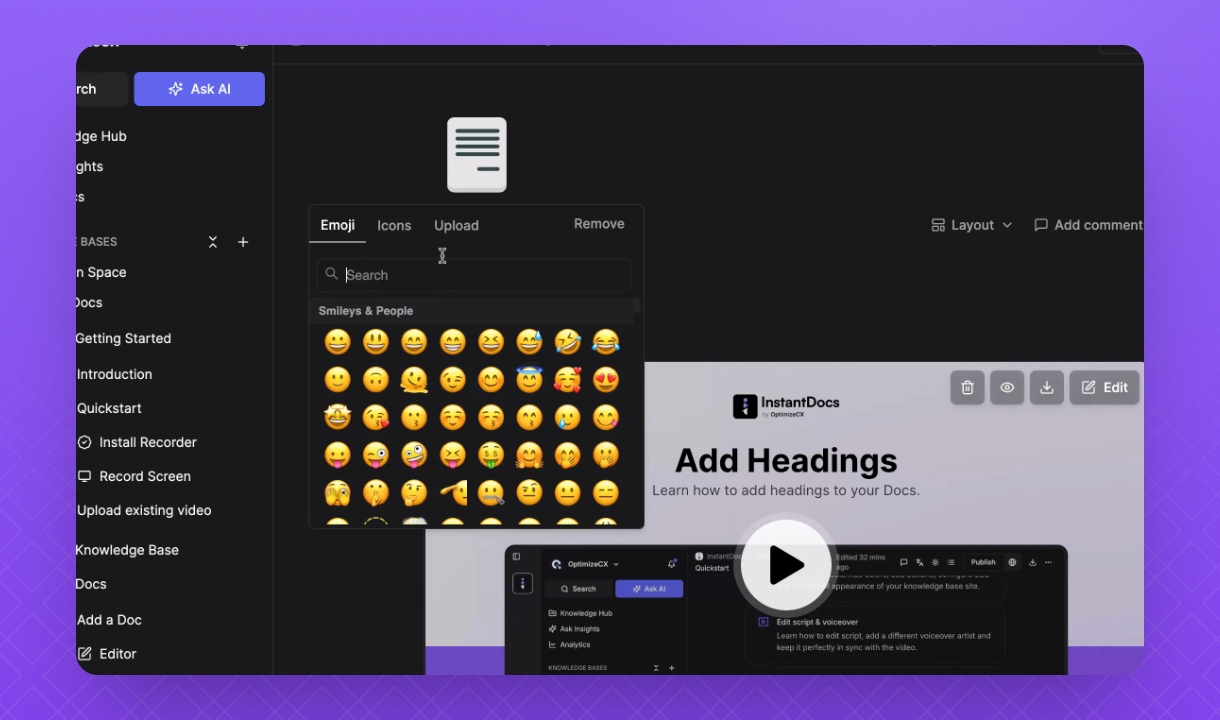Choose the face peeking through hands emoji
Screen dimensions: 1220x720
coord(338,492)
